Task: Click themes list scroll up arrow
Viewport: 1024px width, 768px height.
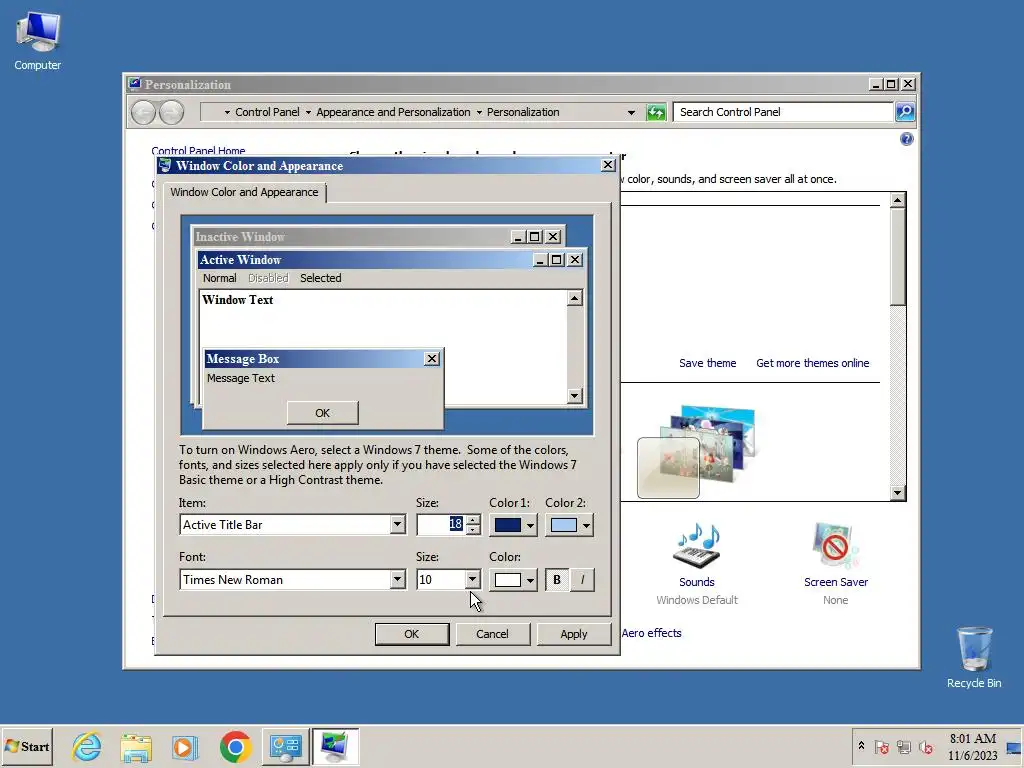Action: point(898,200)
